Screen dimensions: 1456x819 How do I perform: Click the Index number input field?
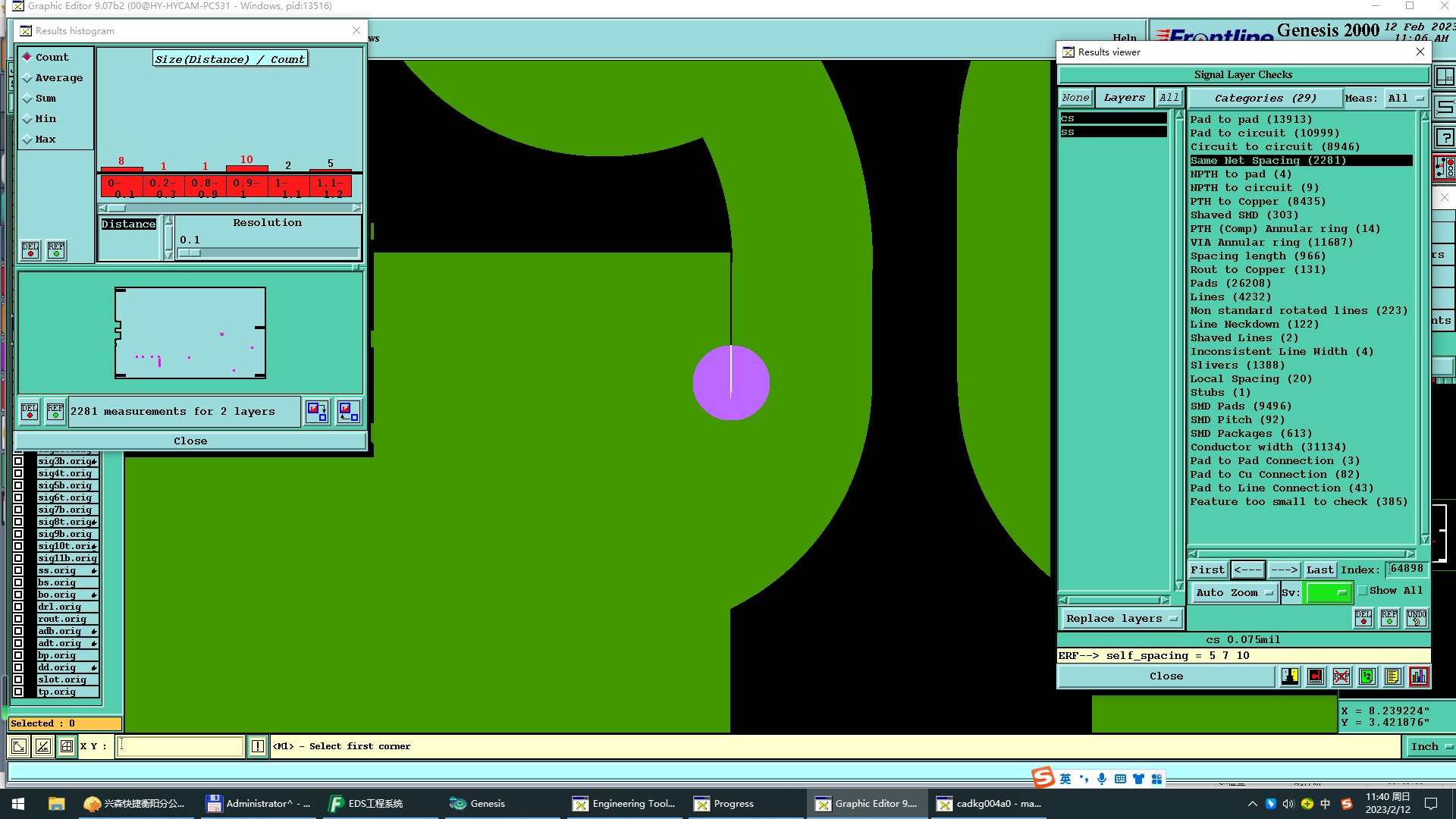(x=1407, y=569)
